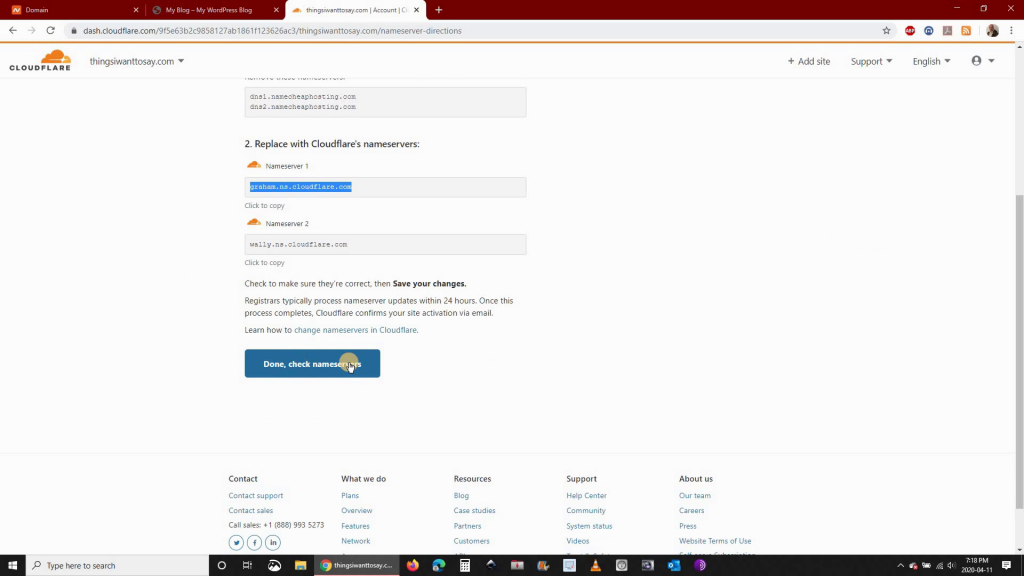
Task: Switch to the My Blog WordPress tab
Action: tap(214, 10)
